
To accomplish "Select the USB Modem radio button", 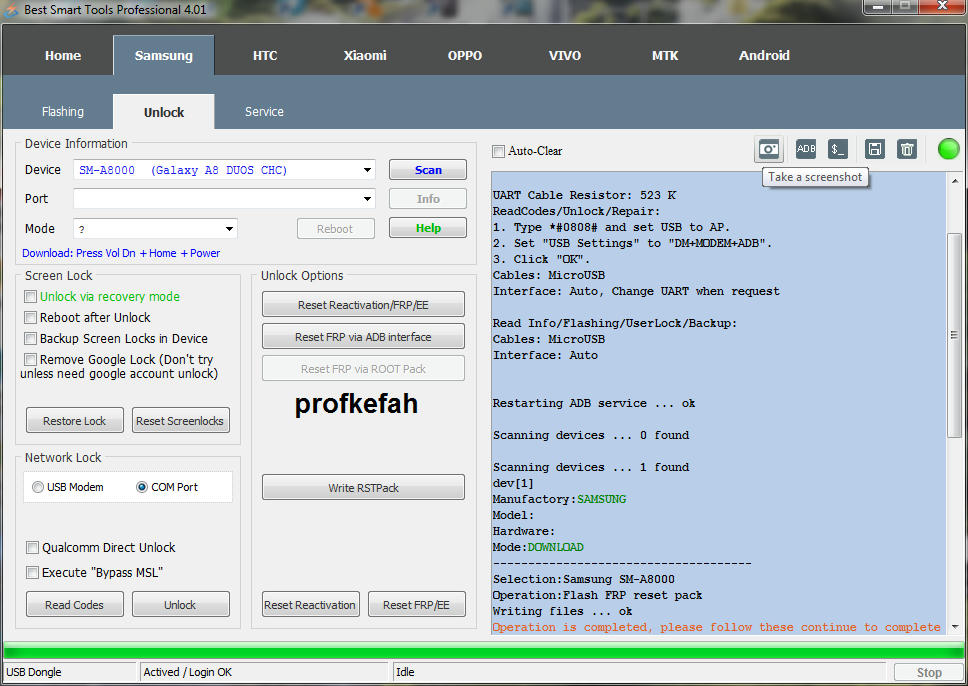I will 38,487.
